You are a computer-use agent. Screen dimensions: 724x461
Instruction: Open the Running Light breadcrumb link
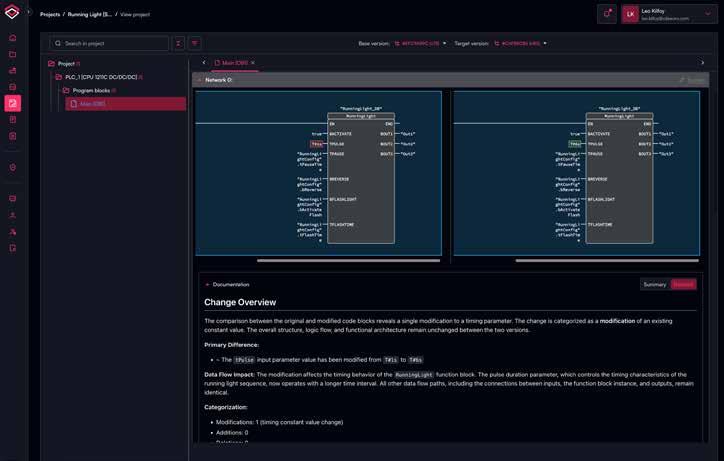90,14
